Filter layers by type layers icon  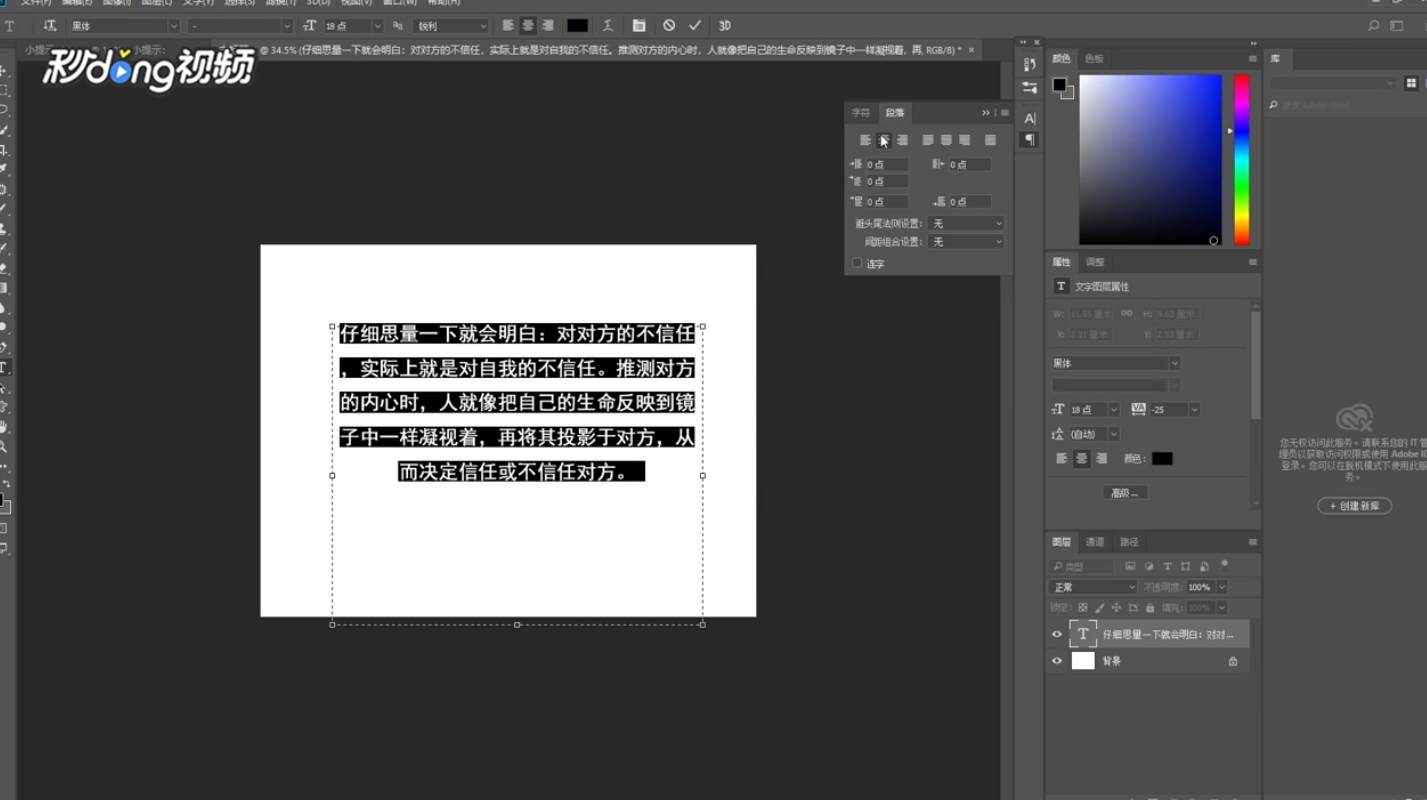1167,567
